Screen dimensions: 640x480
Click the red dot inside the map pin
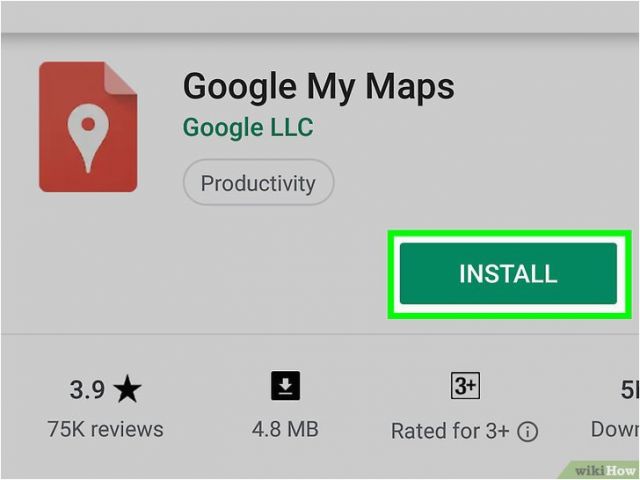point(88,124)
